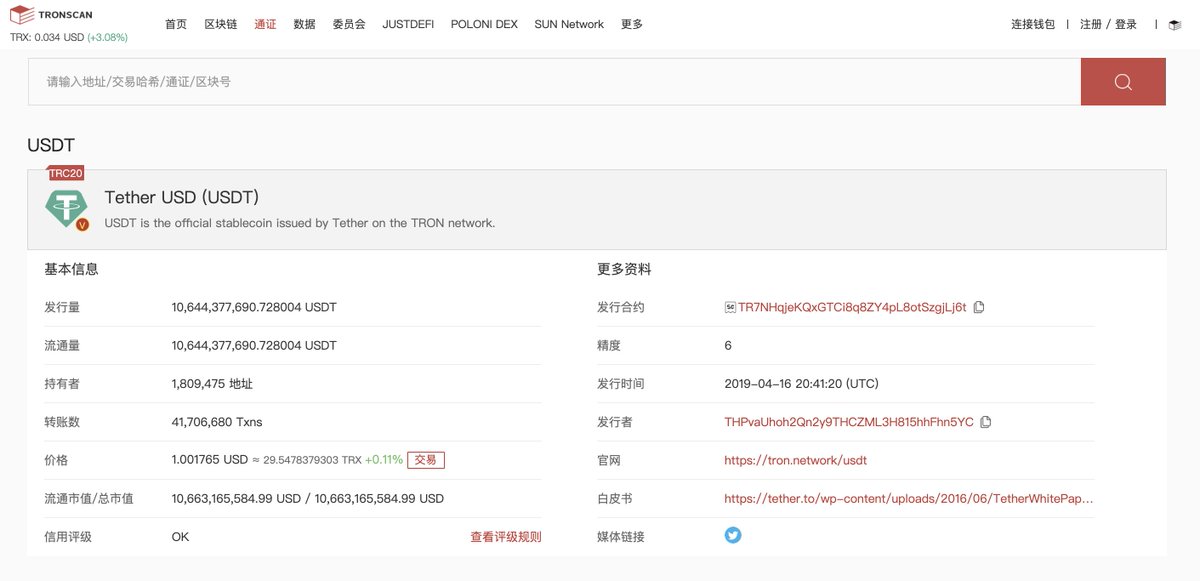Click transfers count 41,706,680 Txns
Viewport: 1200px width, 581px height.
217,422
